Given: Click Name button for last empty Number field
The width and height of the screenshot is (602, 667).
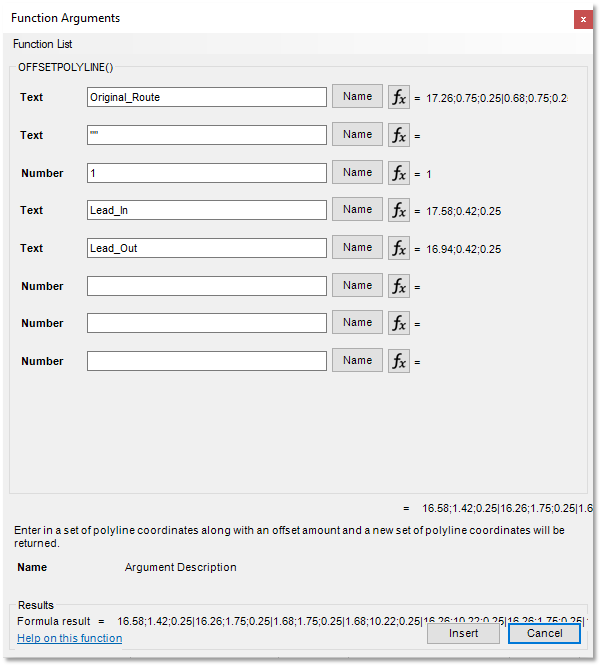Looking at the screenshot, I should tap(357, 360).
